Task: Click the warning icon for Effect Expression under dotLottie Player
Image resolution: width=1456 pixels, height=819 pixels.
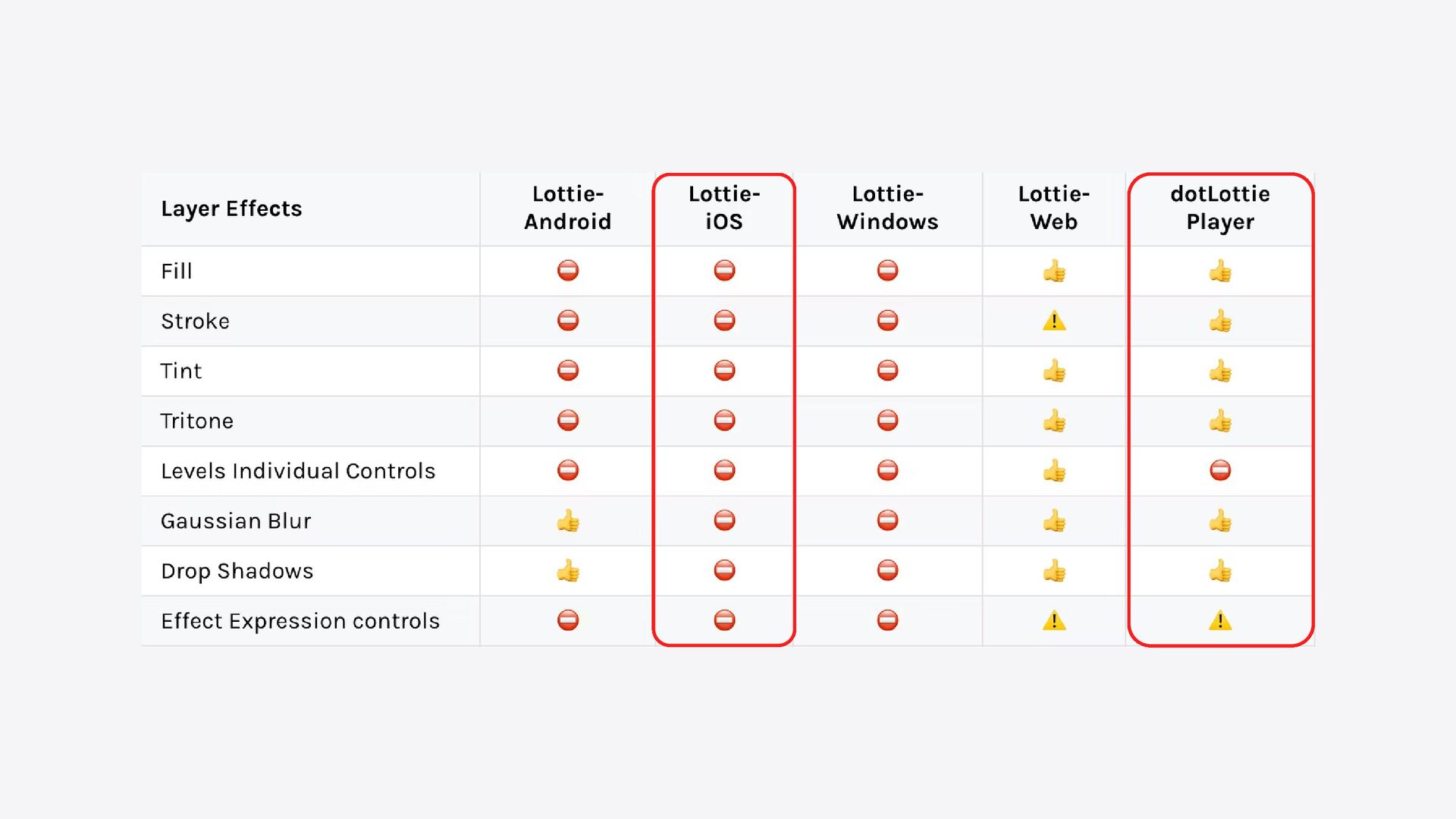Action: click(1220, 621)
